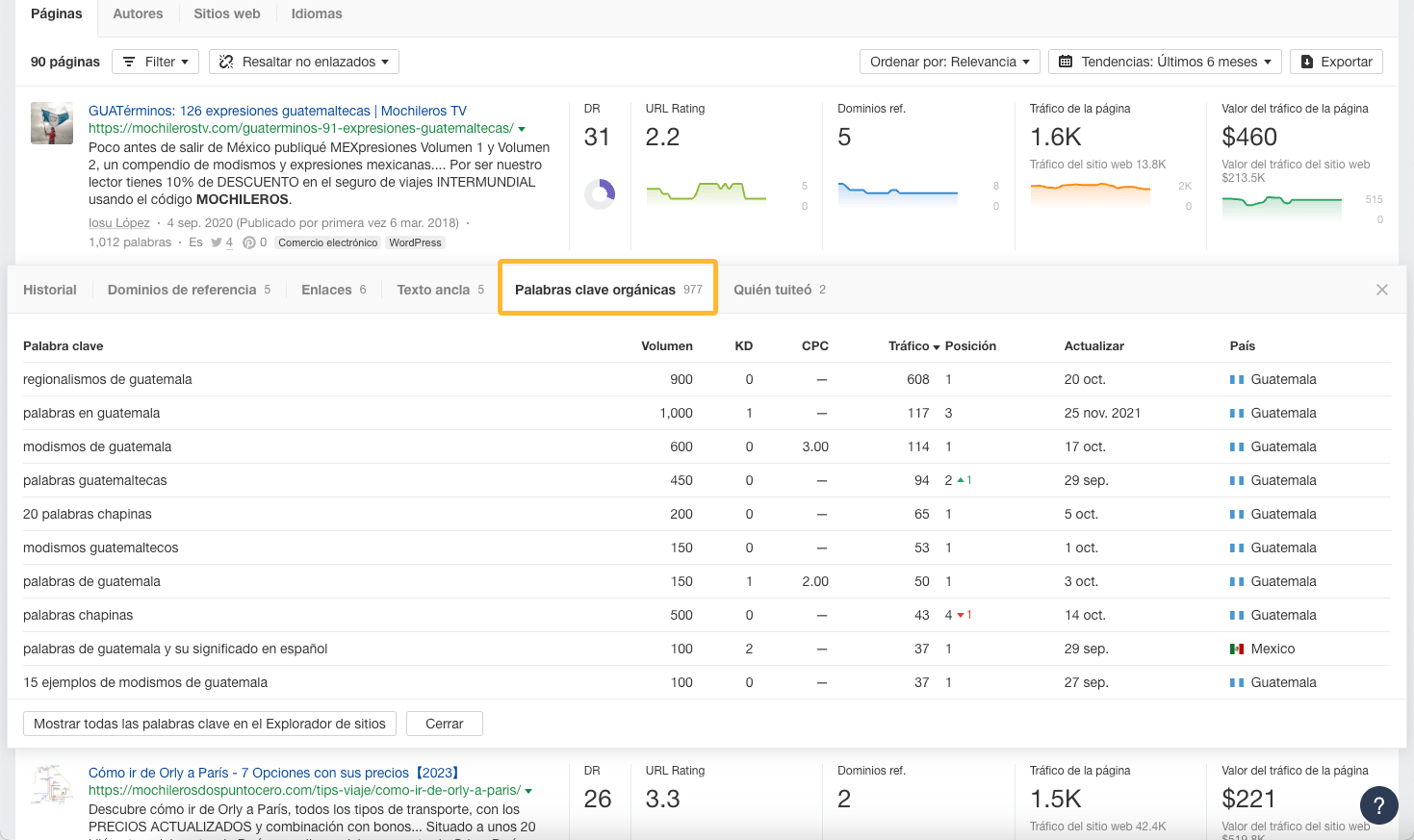Click the Resaltar no enlazados highlight icon

click(226, 61)
